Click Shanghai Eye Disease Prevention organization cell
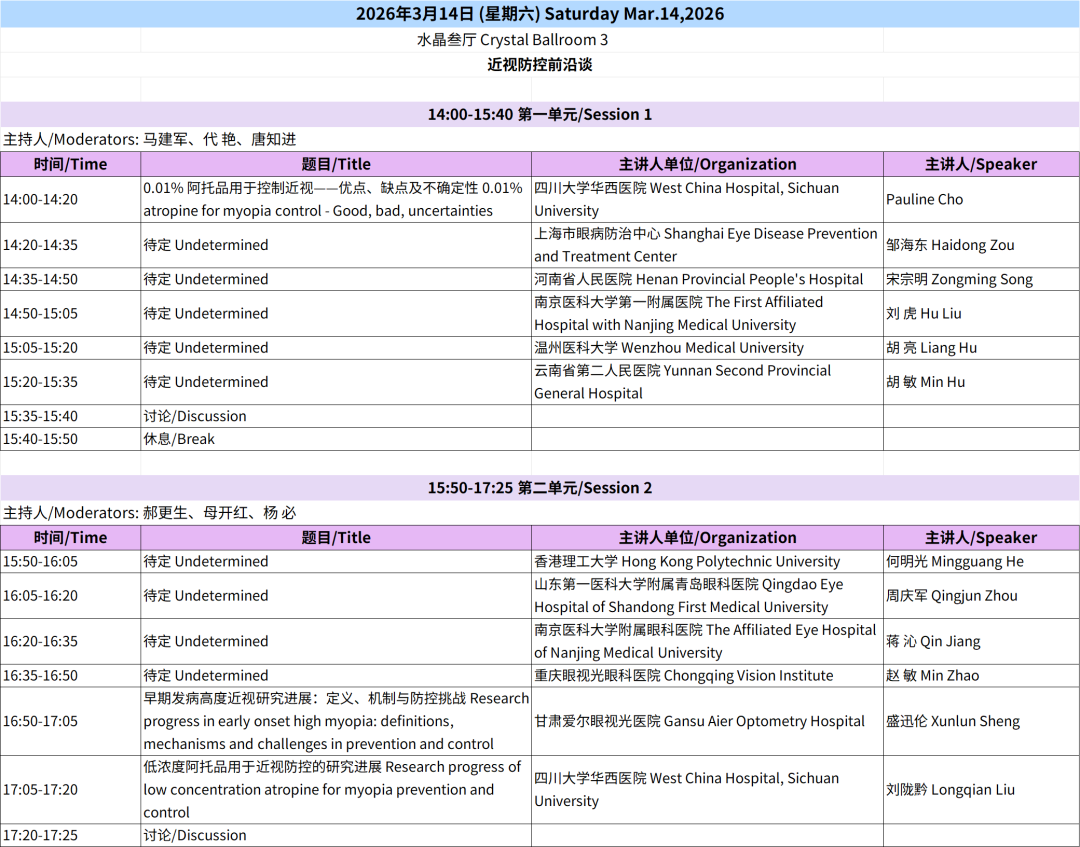 [706, 245]
